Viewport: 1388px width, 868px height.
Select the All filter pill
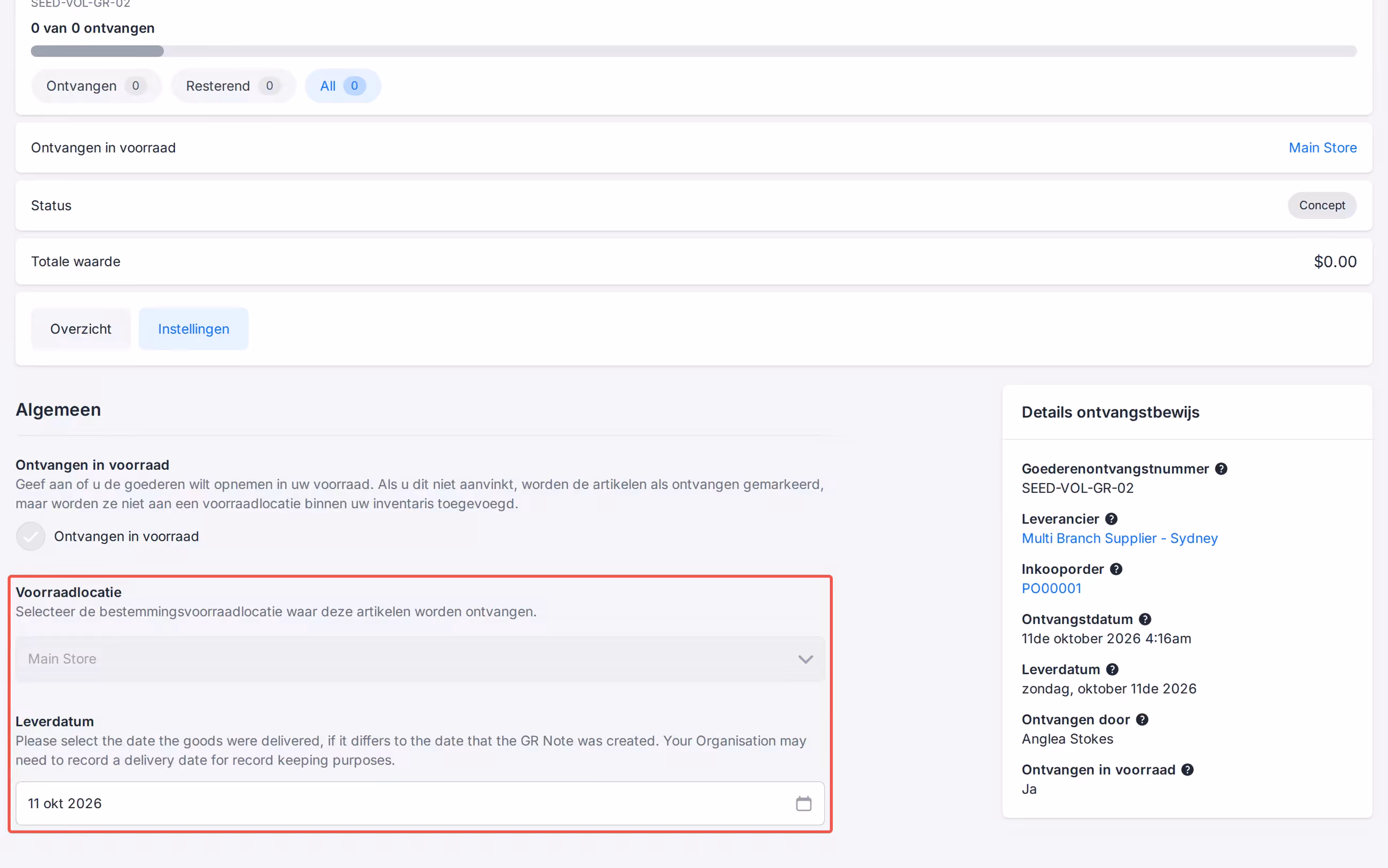click(343, 85)
